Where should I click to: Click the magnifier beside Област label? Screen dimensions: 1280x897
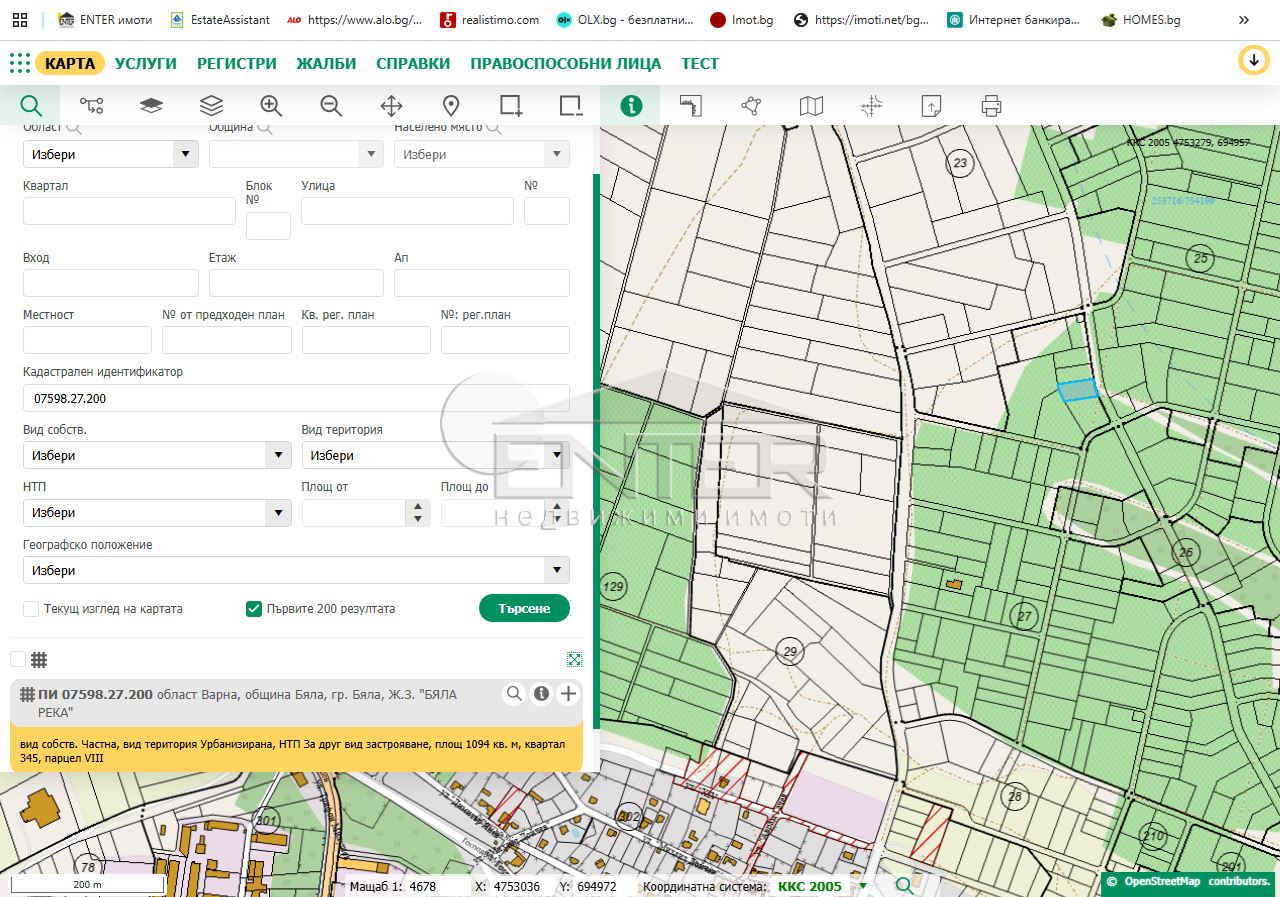(73, 128)
